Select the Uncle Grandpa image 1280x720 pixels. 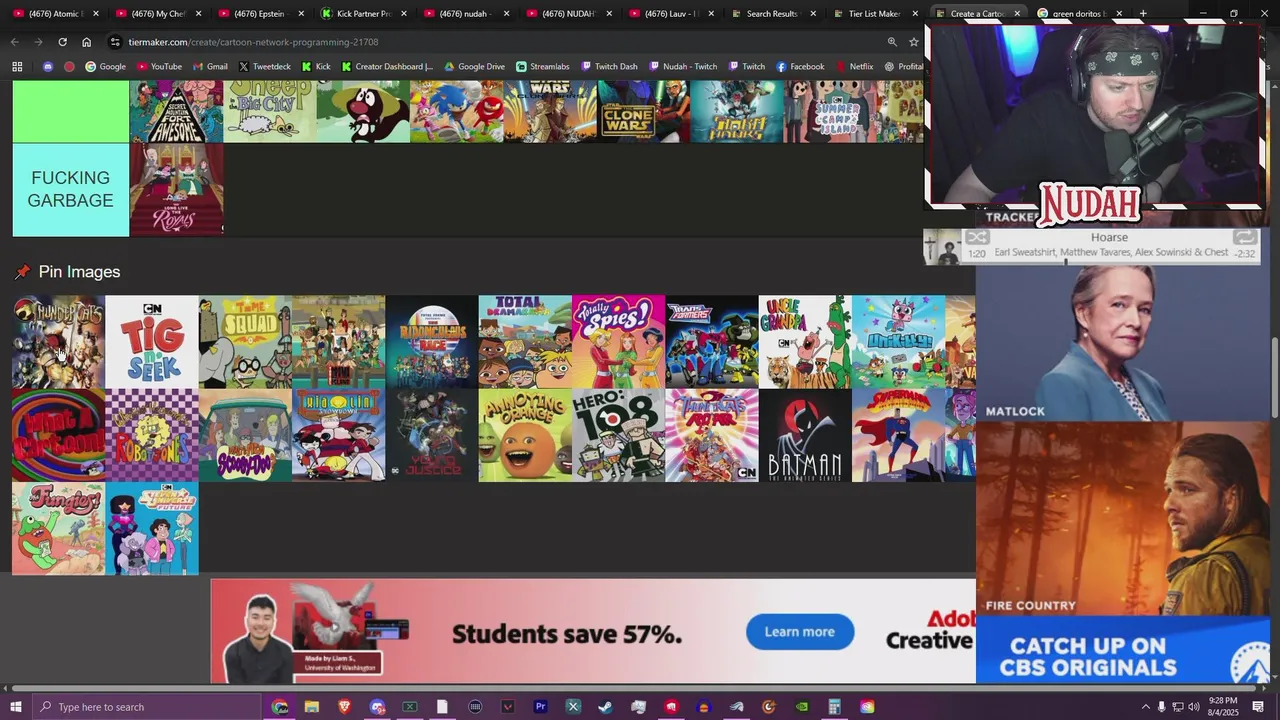pyautogui.click(x=805, y=341)
